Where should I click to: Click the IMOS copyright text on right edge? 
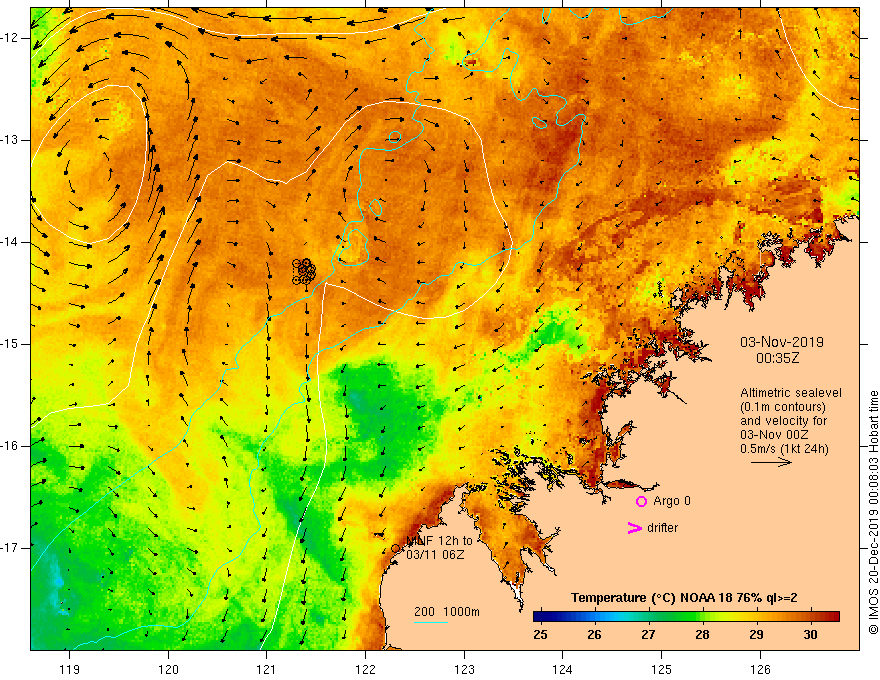click(x=873, y=512)
